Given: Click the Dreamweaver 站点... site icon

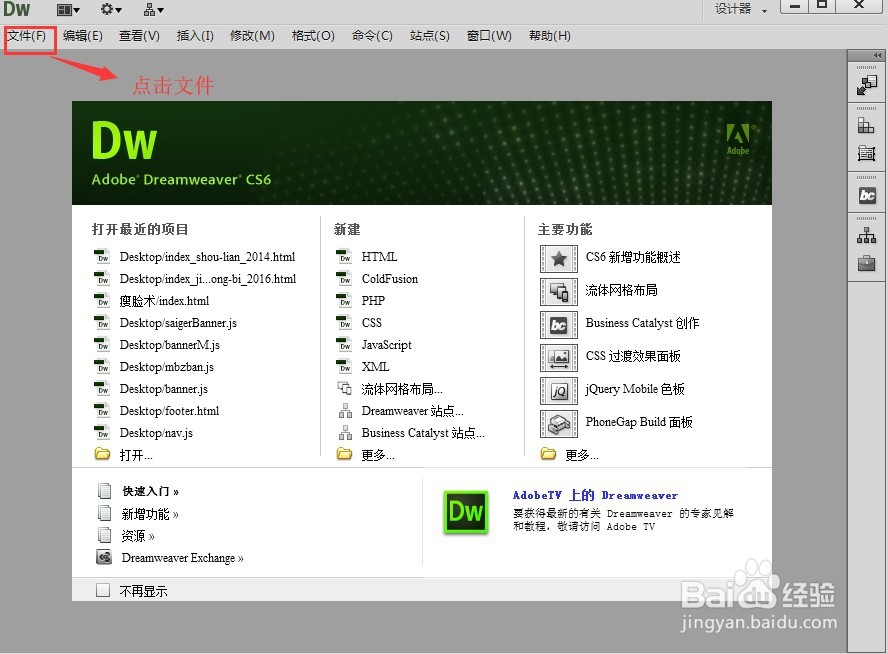Looking at the screenshot, I should click(x=345, y=411).
